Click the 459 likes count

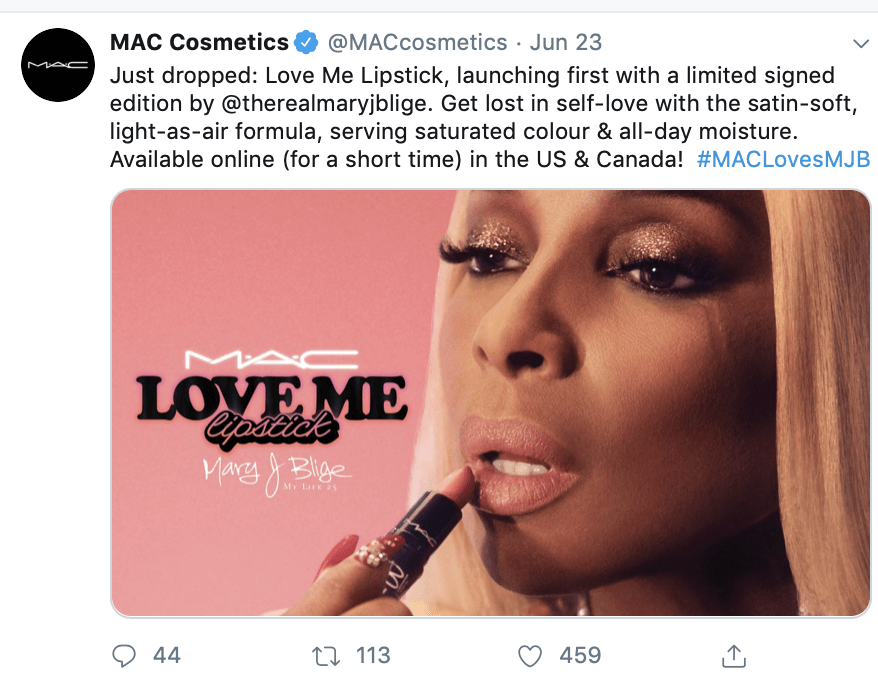580,655
